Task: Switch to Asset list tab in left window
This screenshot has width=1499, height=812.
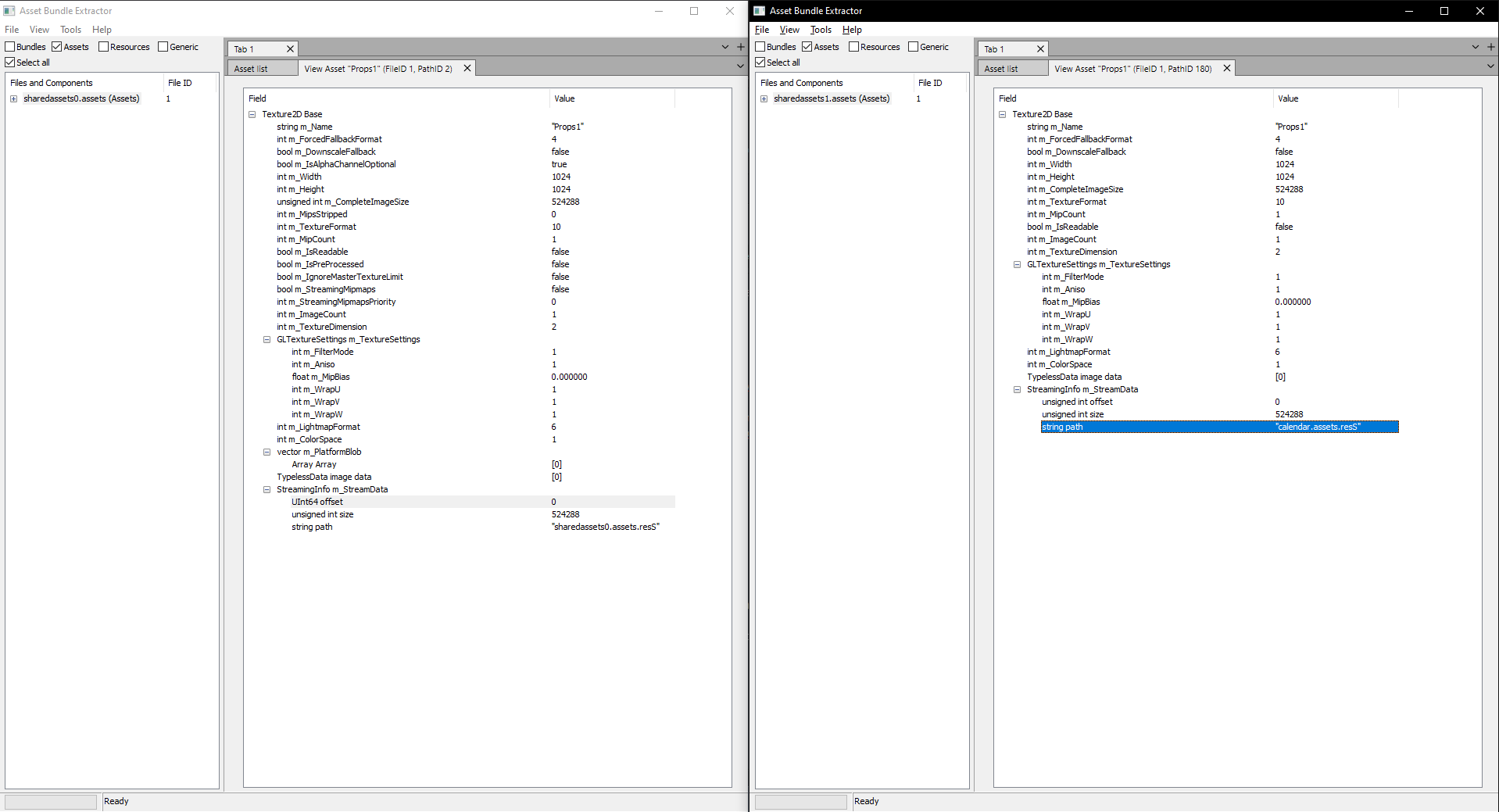Action: pyautogui.click(x=262, y=69)
